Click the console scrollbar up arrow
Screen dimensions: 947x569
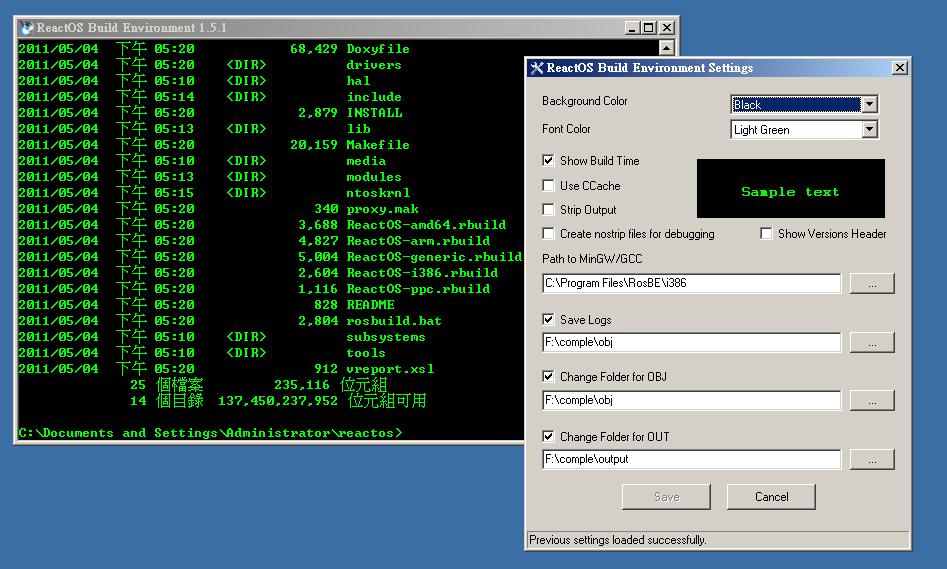(666, 48)
